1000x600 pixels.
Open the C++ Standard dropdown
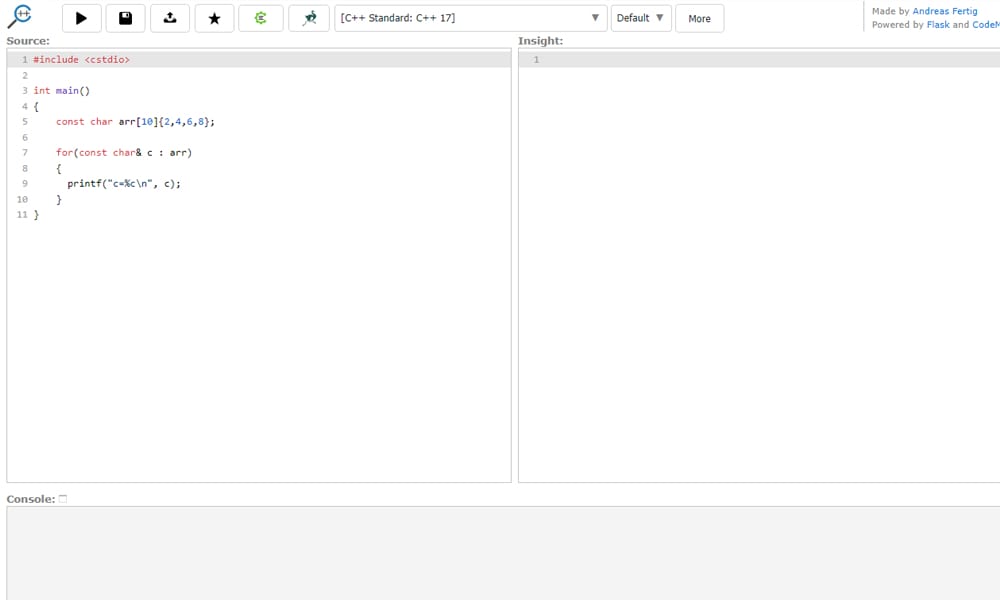click(x=460, y=18)
